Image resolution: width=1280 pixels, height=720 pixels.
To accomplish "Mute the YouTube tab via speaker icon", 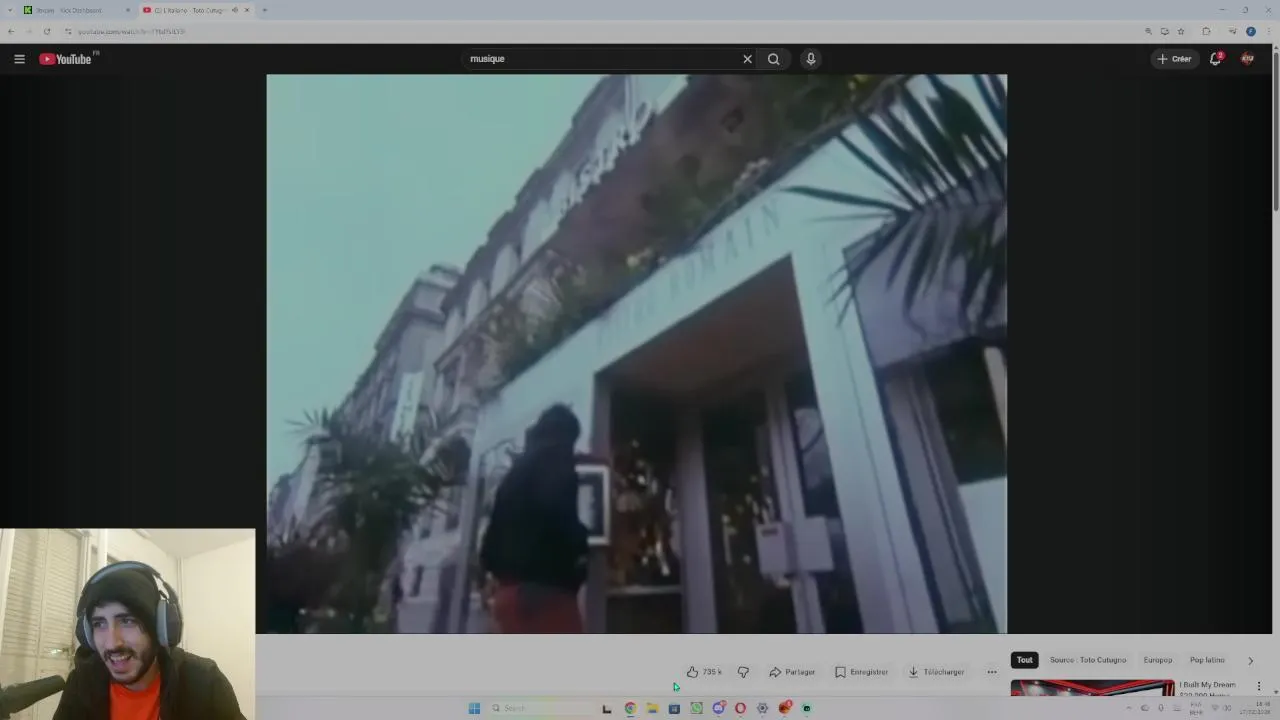I will coord(235,10).
